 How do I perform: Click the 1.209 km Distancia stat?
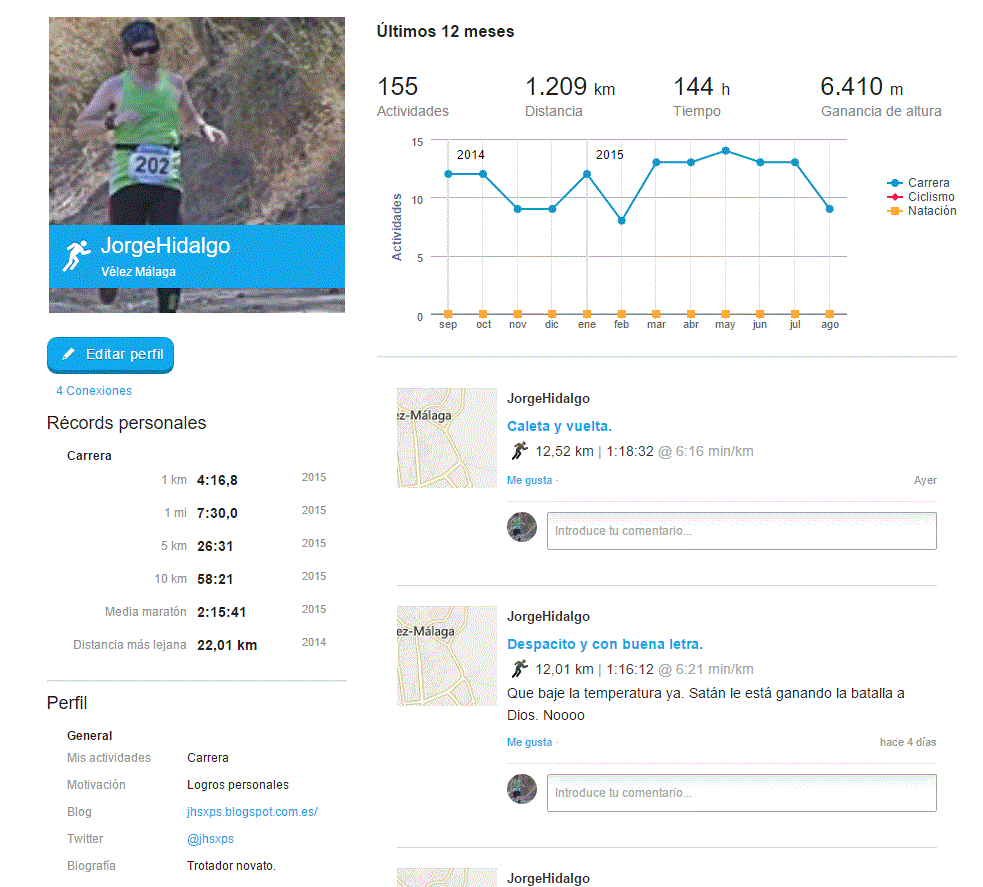click(570, 97)
